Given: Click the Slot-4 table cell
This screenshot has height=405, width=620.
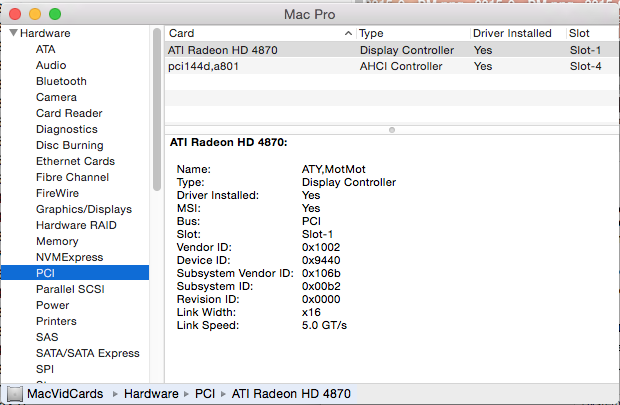Looking at the screenshot, I should coord(586,66).
